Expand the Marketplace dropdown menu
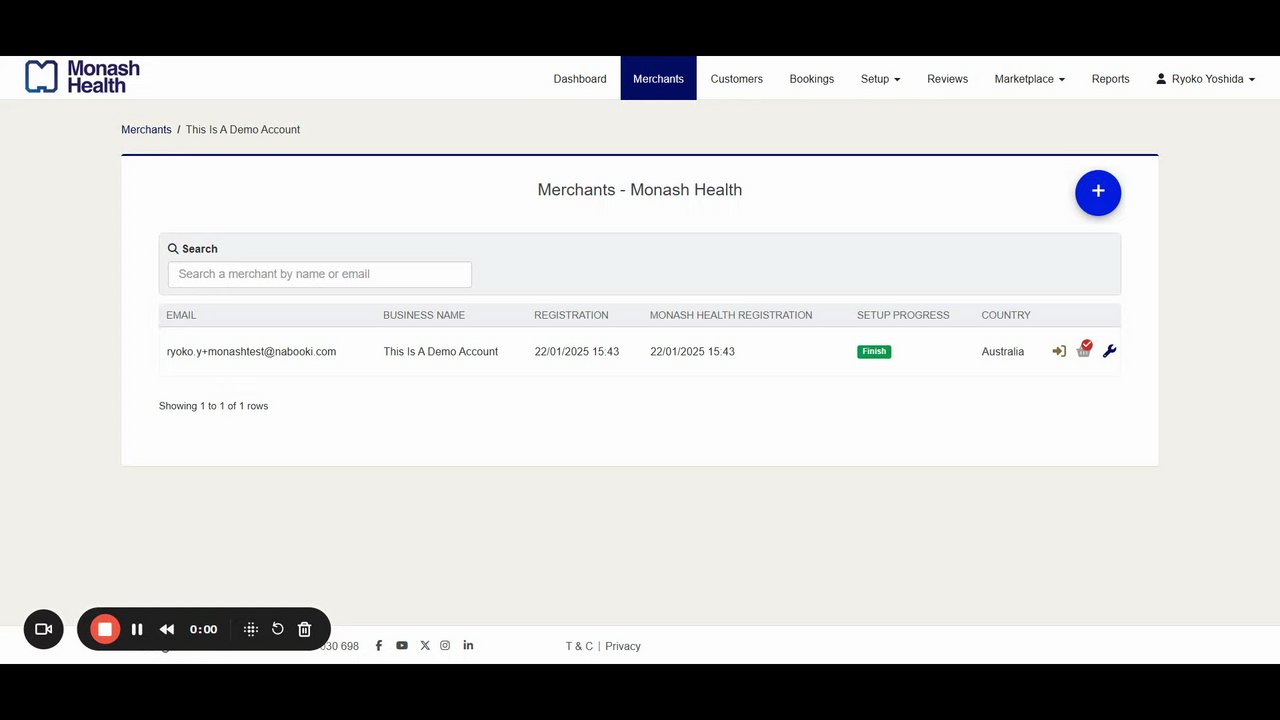Viewport: 1280px width, 720px height. 1029,78
